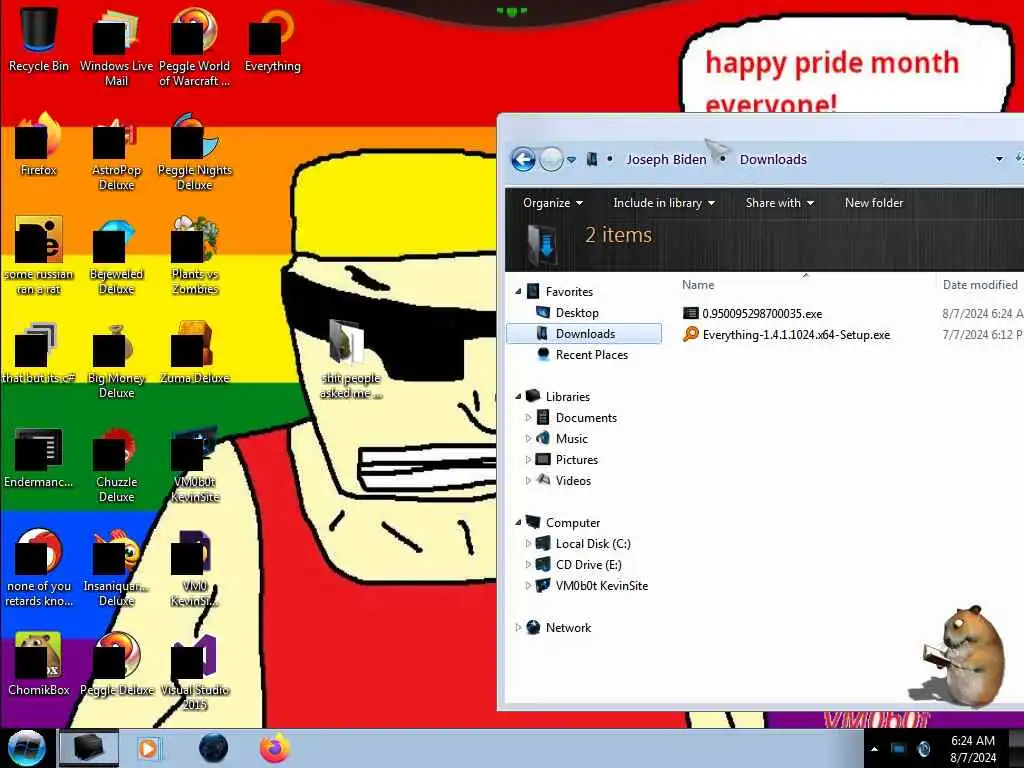1024x768 pixels.
Task: Click Joseph Biden in address breadcrumb
Action: (x=666, y=159)
